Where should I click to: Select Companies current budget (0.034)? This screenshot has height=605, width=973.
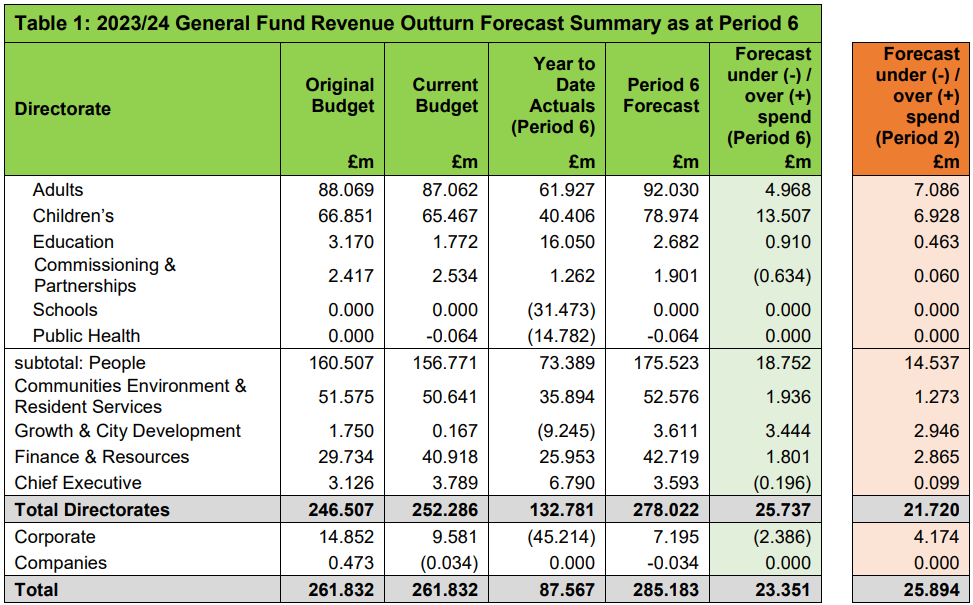[x=449, y=563]
